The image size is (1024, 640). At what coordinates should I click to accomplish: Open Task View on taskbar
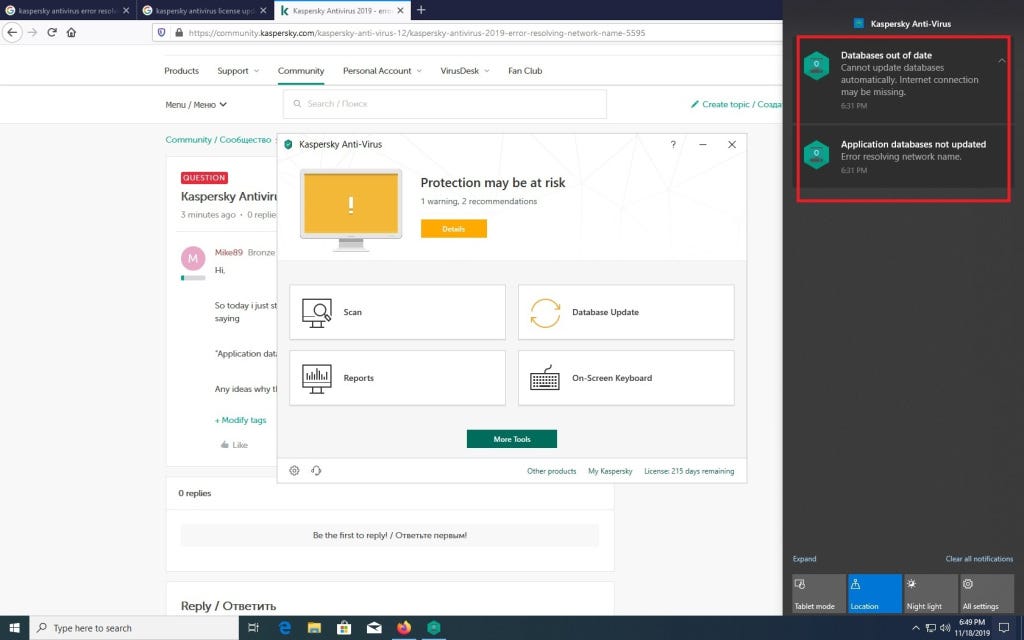[253, 628]
